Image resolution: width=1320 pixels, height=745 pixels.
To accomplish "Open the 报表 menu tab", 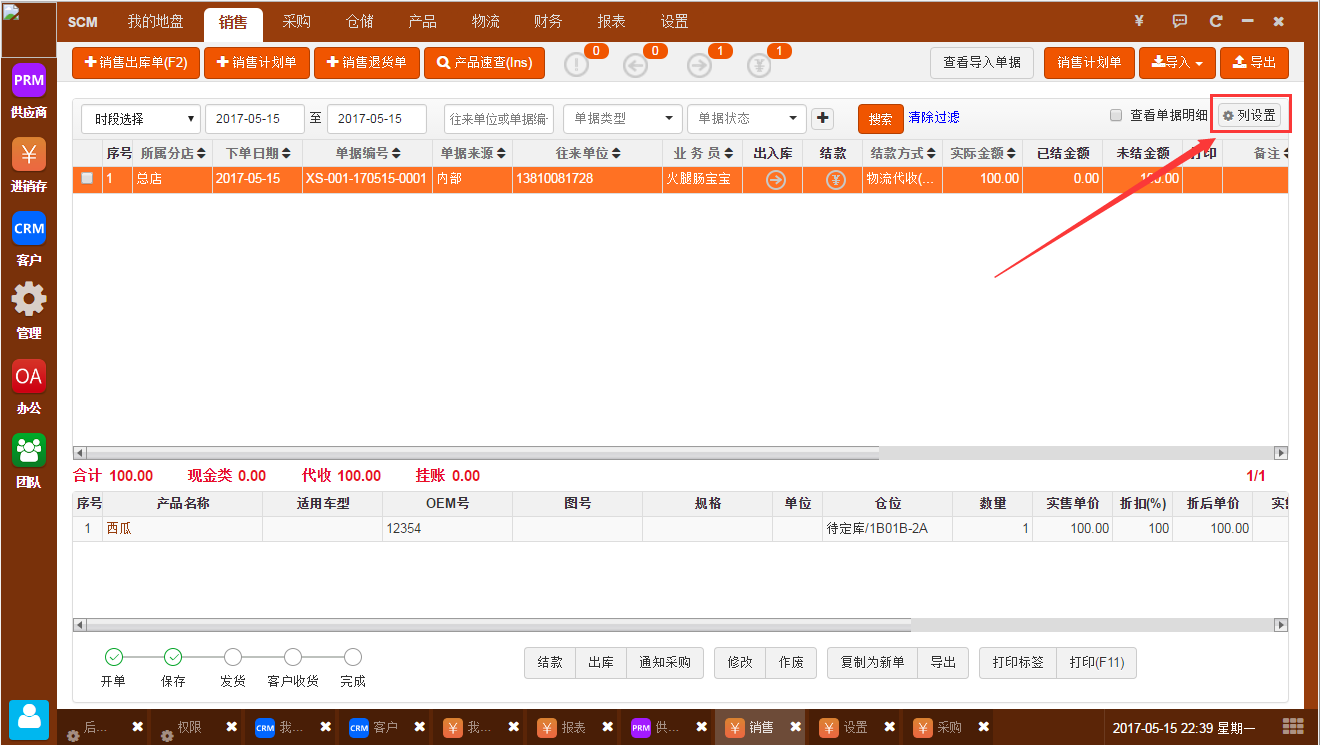I will point(611,22).
